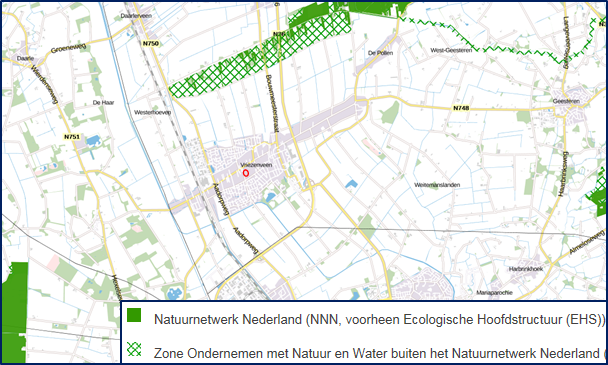Image resolution: width=608 pixels, height=365 pixels.
Task: Click the De Haar place label
Action: [104, 102]
